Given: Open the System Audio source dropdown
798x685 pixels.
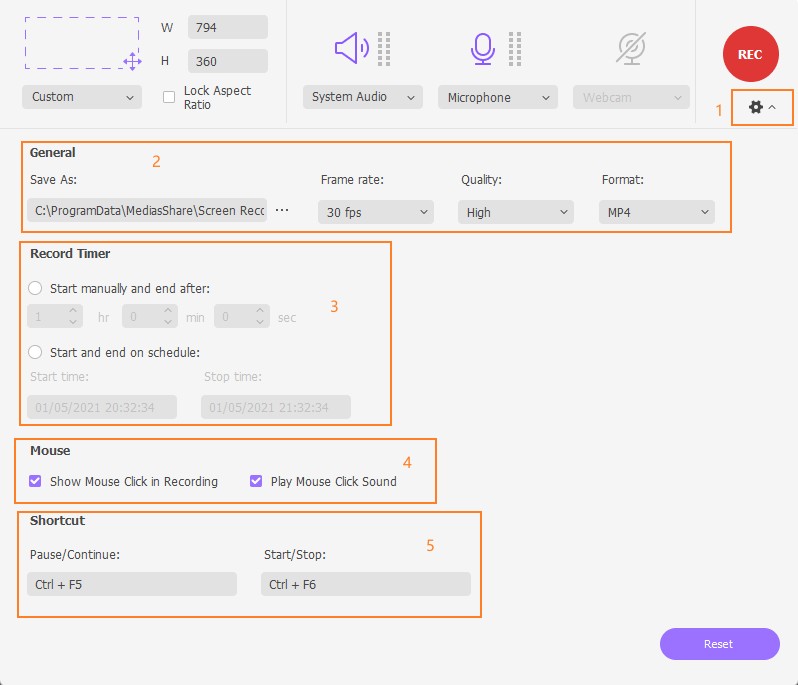Looking at the screenshot, I should (360, 97).
